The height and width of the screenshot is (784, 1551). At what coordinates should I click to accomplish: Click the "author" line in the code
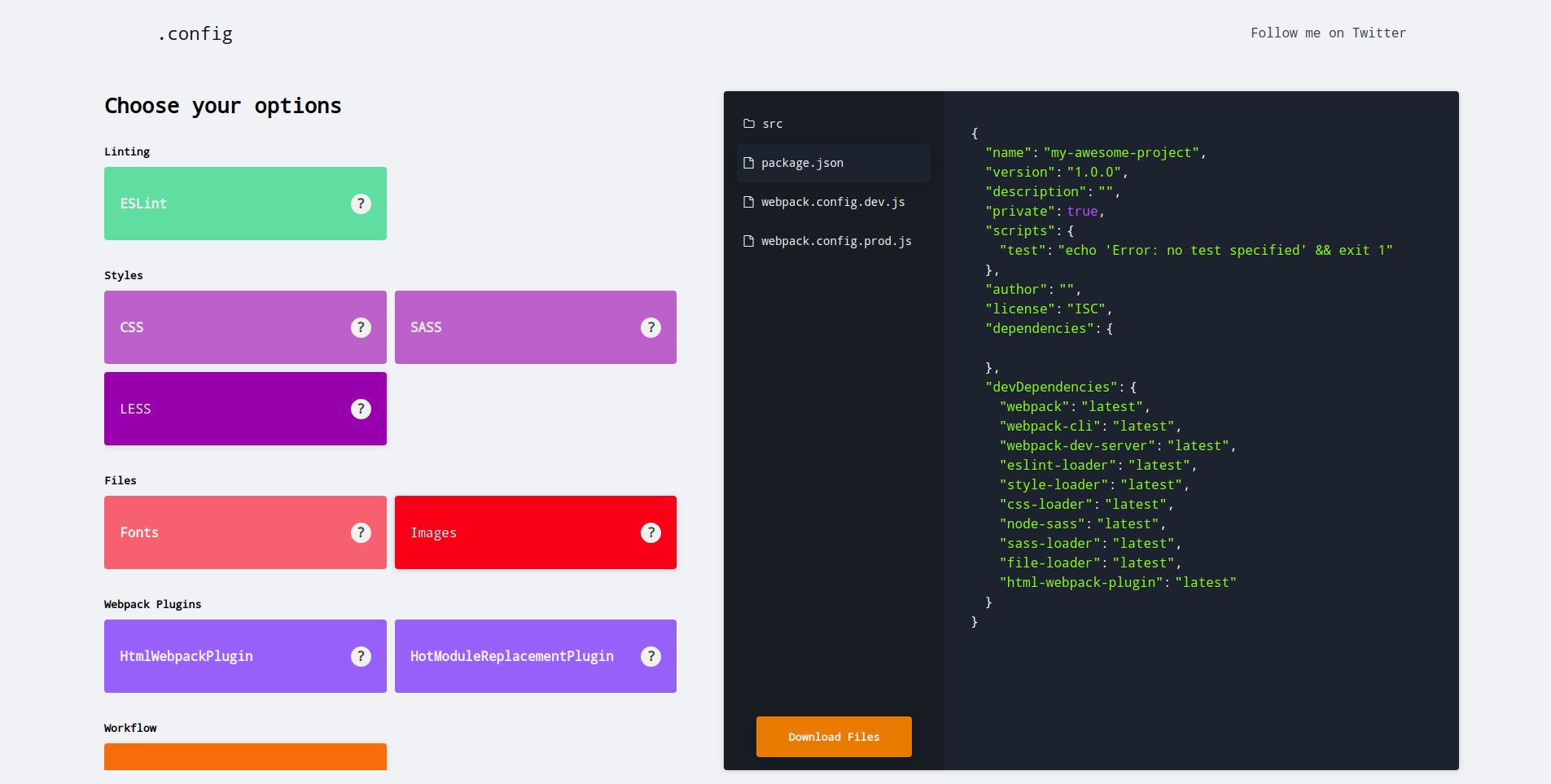(x=1033, y=289)
